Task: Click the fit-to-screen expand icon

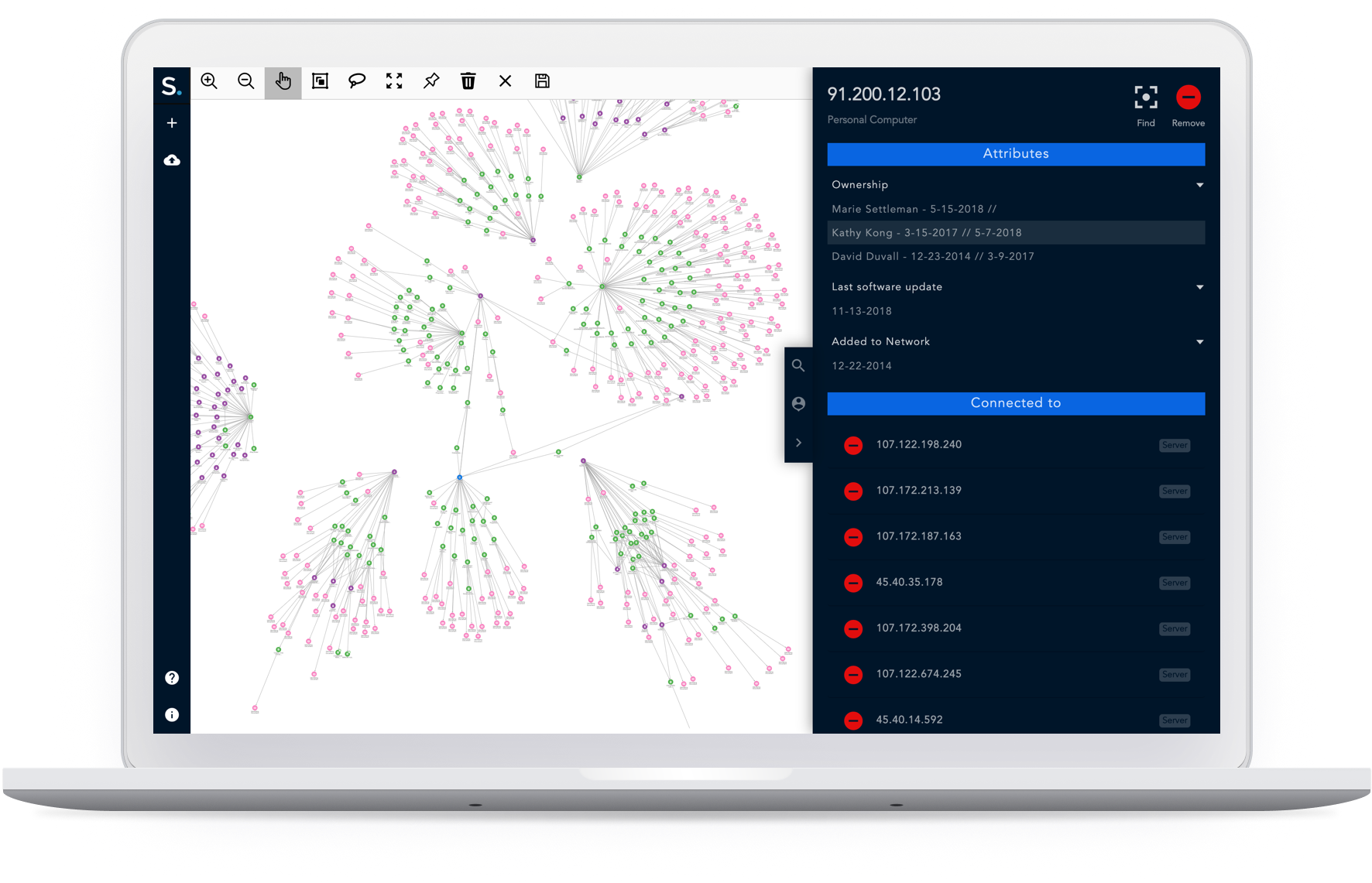Action: click(394, 81)
